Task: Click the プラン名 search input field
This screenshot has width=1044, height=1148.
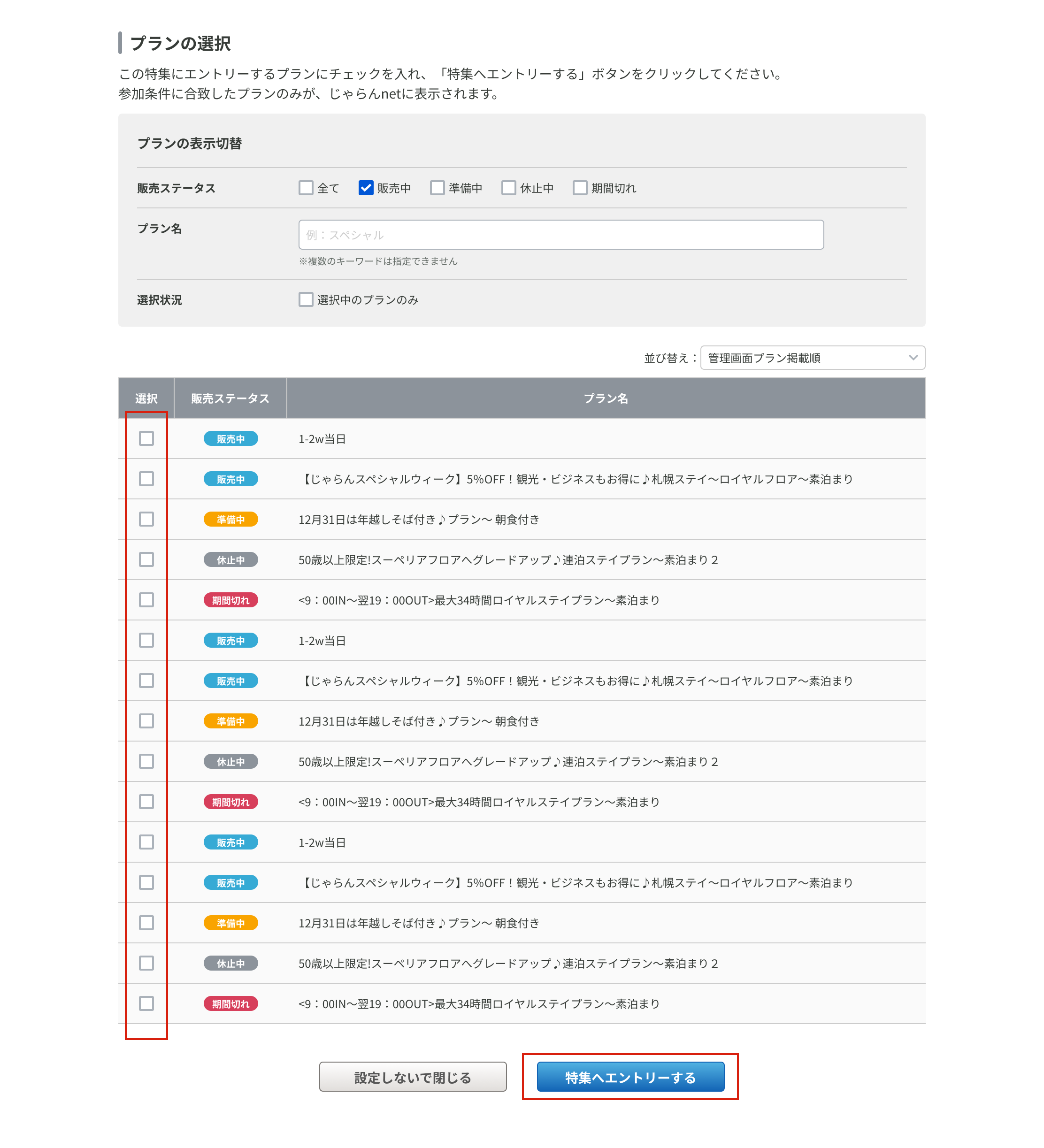Action: 560,235
